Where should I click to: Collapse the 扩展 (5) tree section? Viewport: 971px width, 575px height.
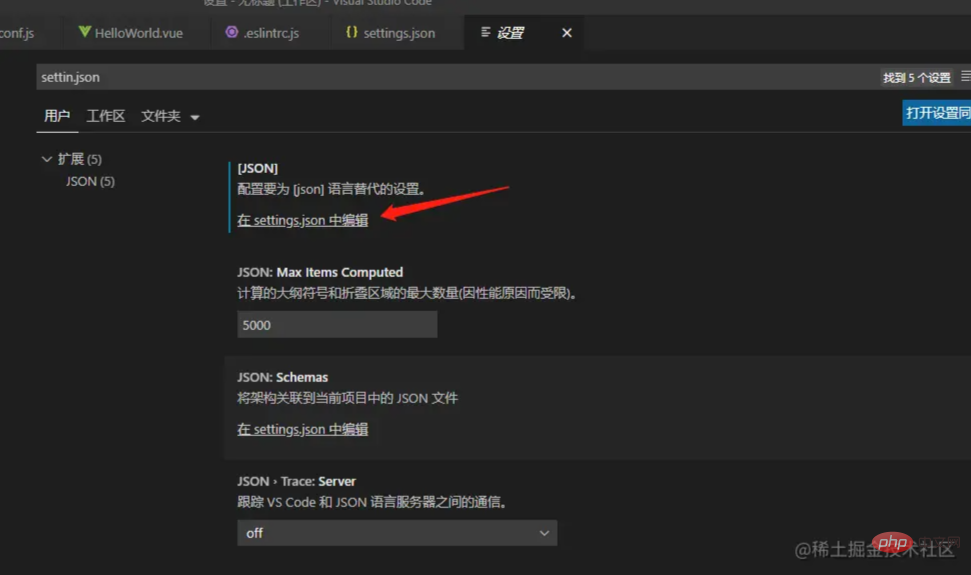tap(46, 159)
